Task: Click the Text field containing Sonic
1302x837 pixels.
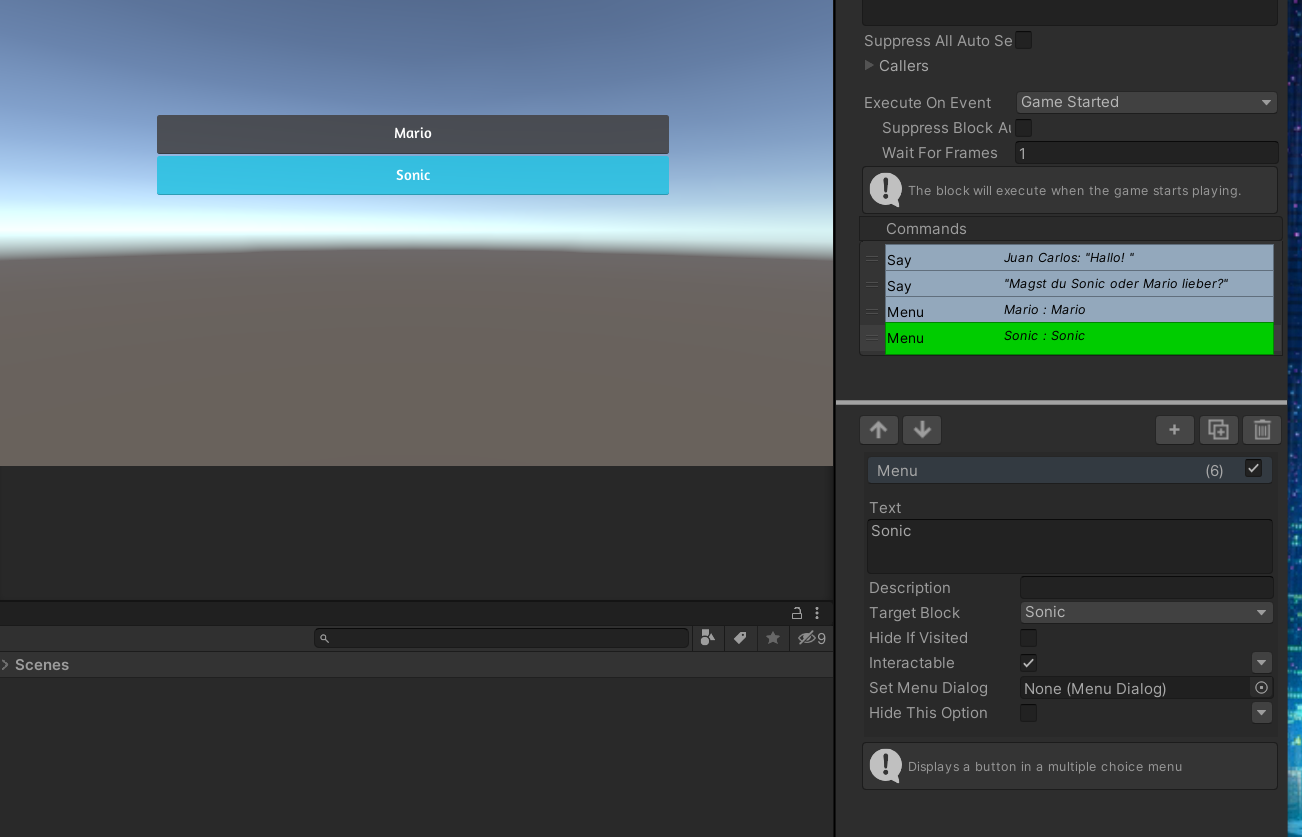Action: (1070, 546)
